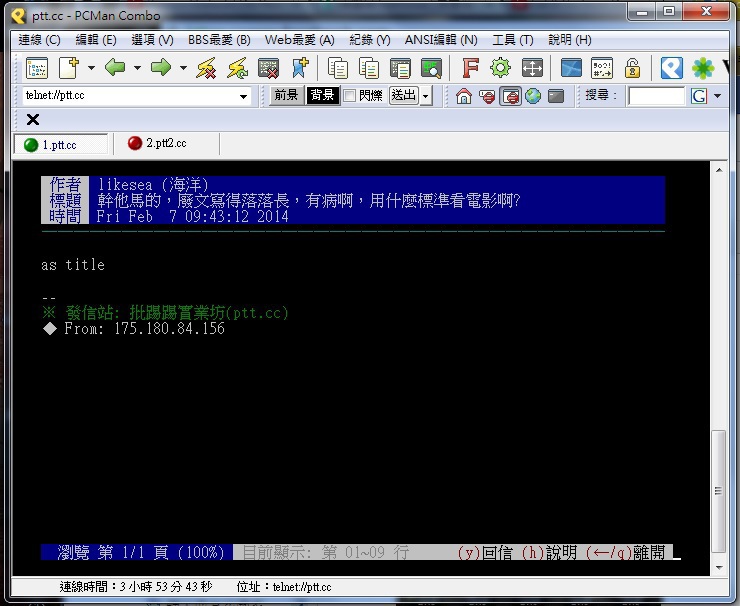Click the green back arrow

pyautogui.click(x=115, y=68)
